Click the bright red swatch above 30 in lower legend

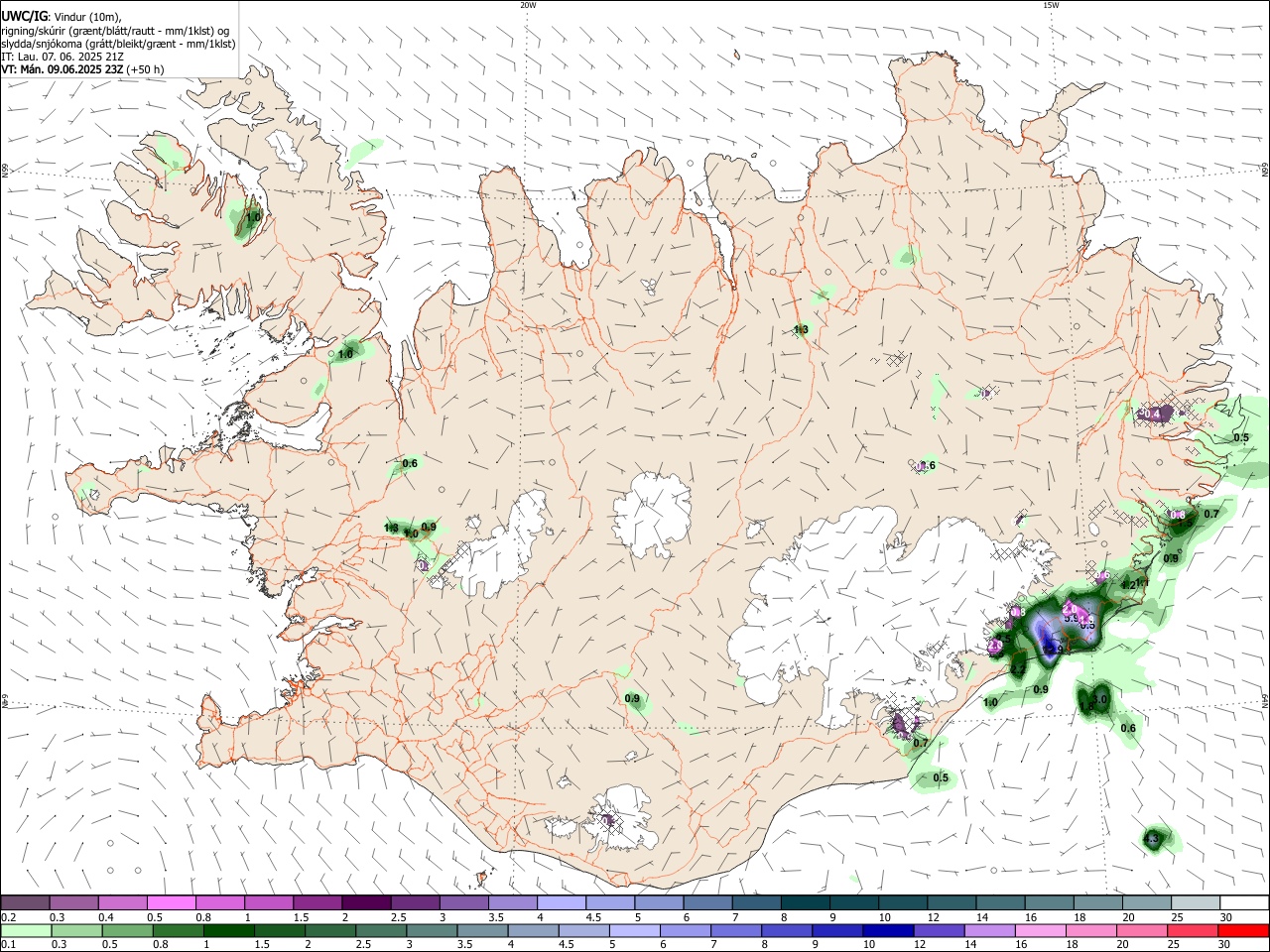point(1244,930)
